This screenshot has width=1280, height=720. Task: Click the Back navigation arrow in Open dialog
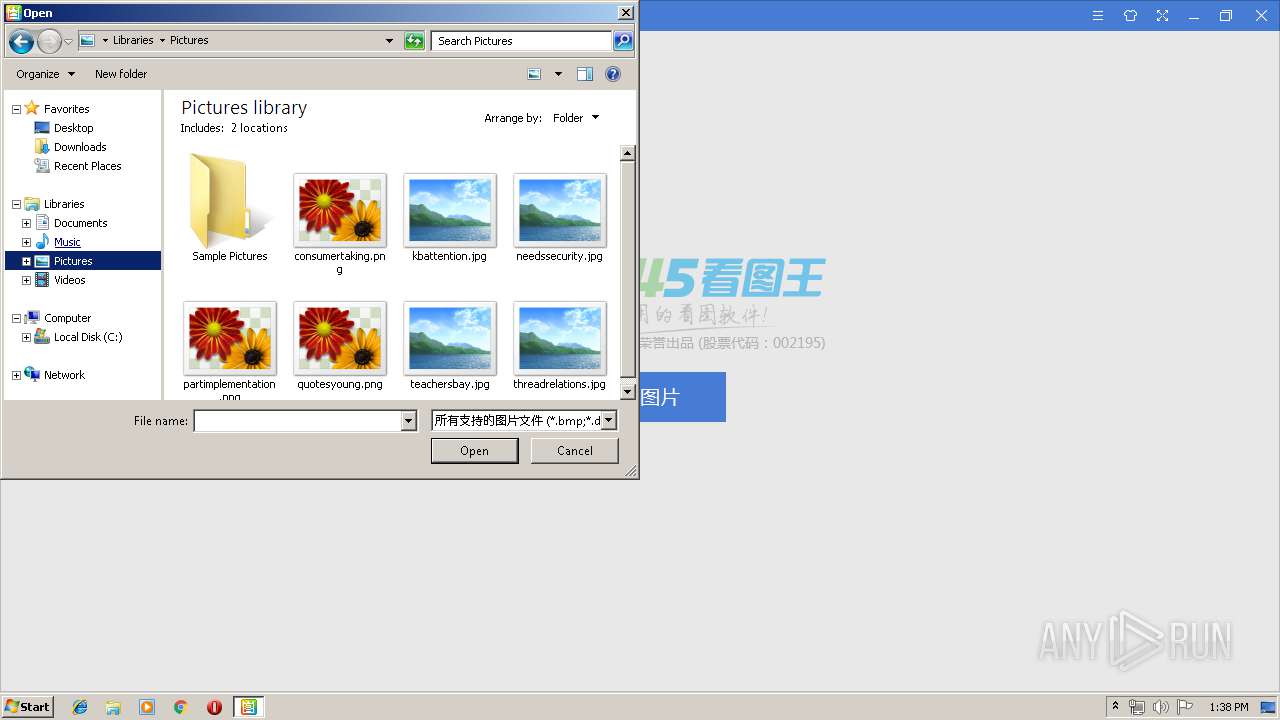click(x=21, y=41)
